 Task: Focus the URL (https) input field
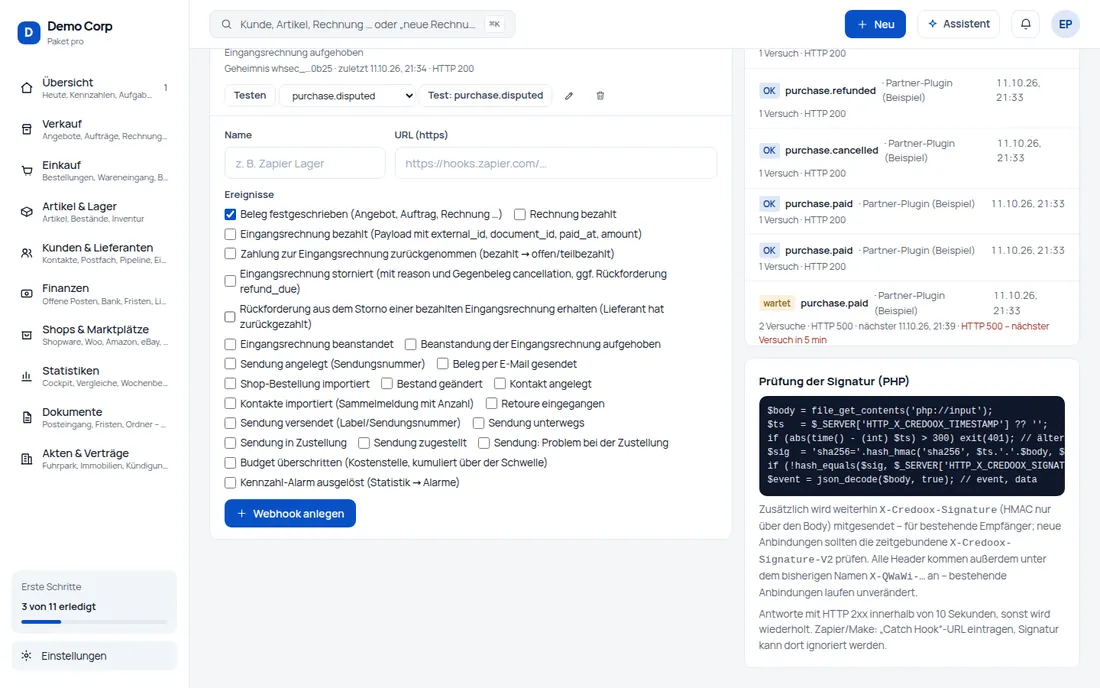point(556,163)
